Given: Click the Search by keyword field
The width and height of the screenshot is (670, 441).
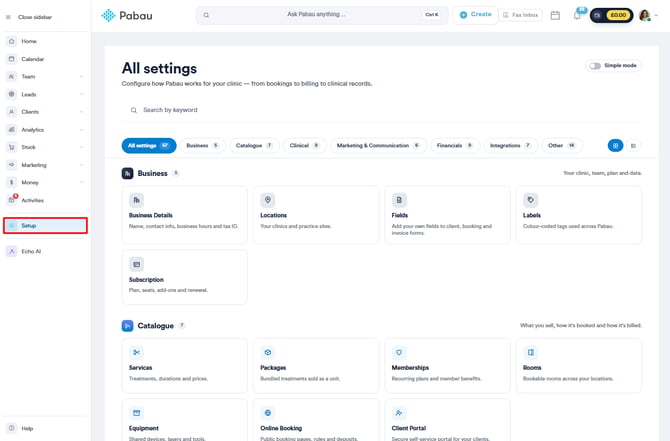Looking at the screenshot, I should pos(381,110).
